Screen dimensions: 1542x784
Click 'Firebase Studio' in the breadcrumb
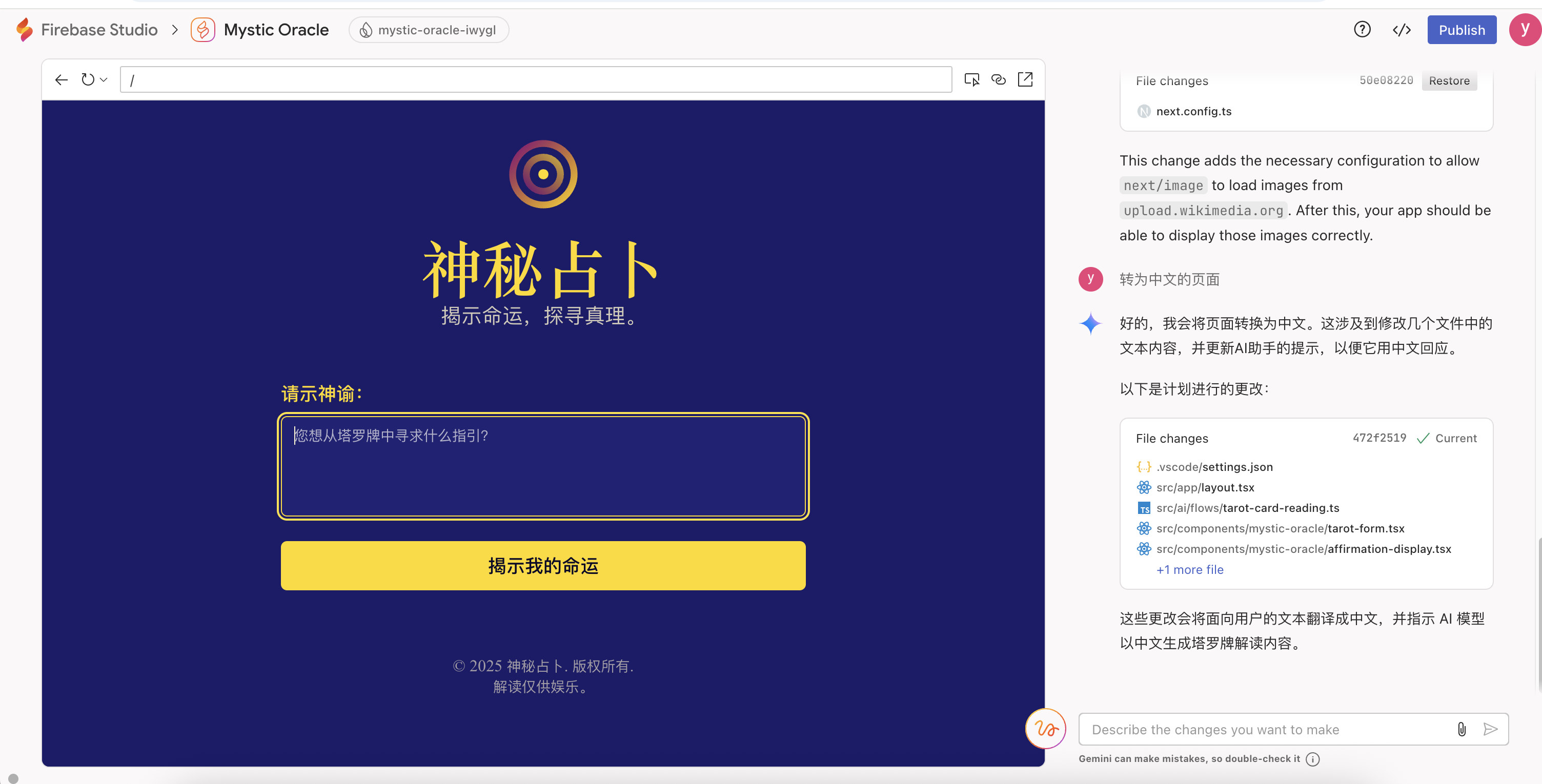point(99,29)
